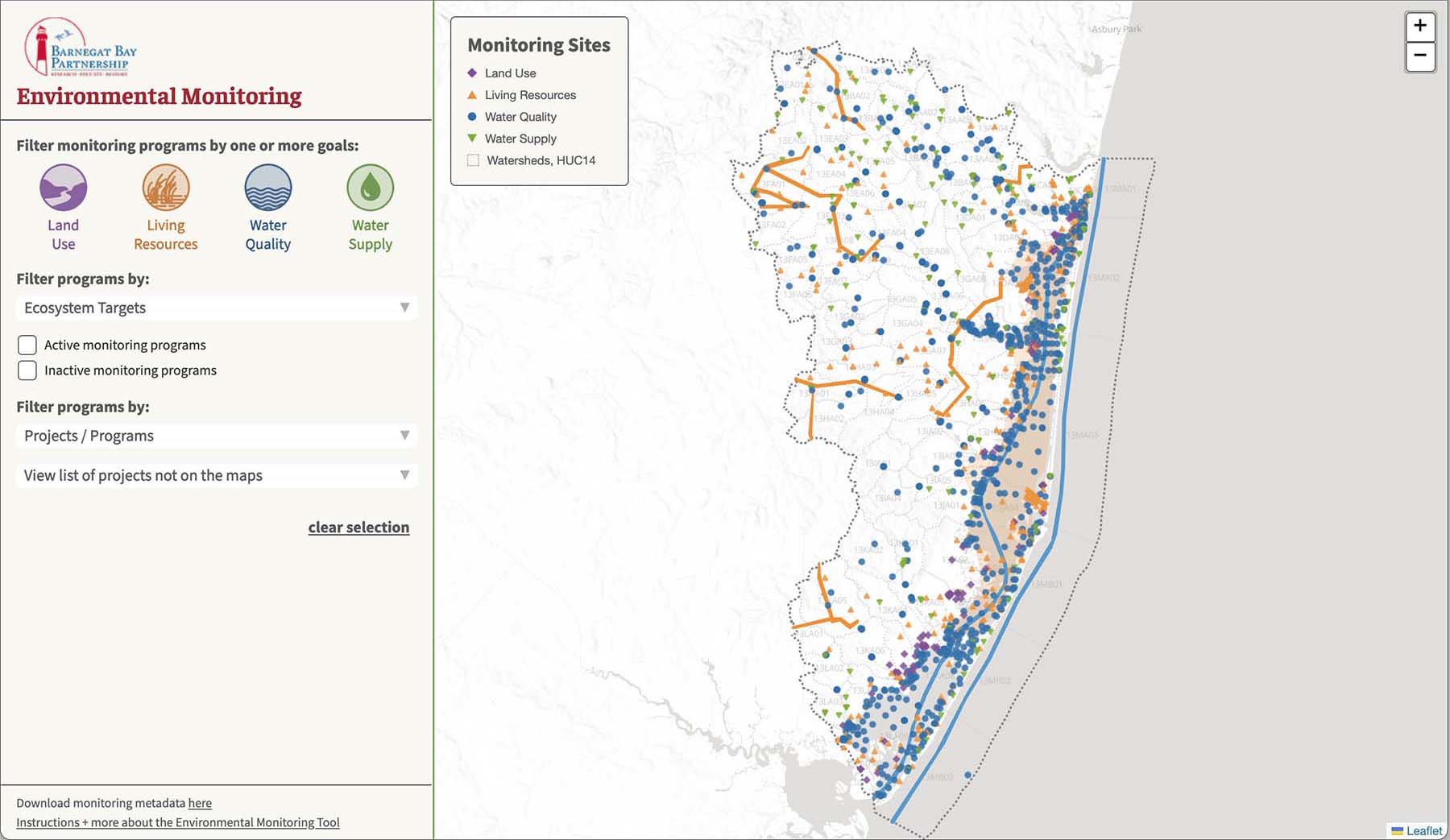The image size is (1450, 840).
Task: Click clear selection link
Action: pos(358,528)
